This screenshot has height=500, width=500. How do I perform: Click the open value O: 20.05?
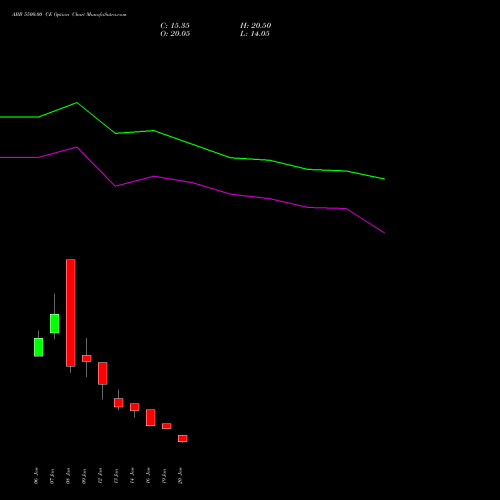pyautogui.click(x=175, y=34)
